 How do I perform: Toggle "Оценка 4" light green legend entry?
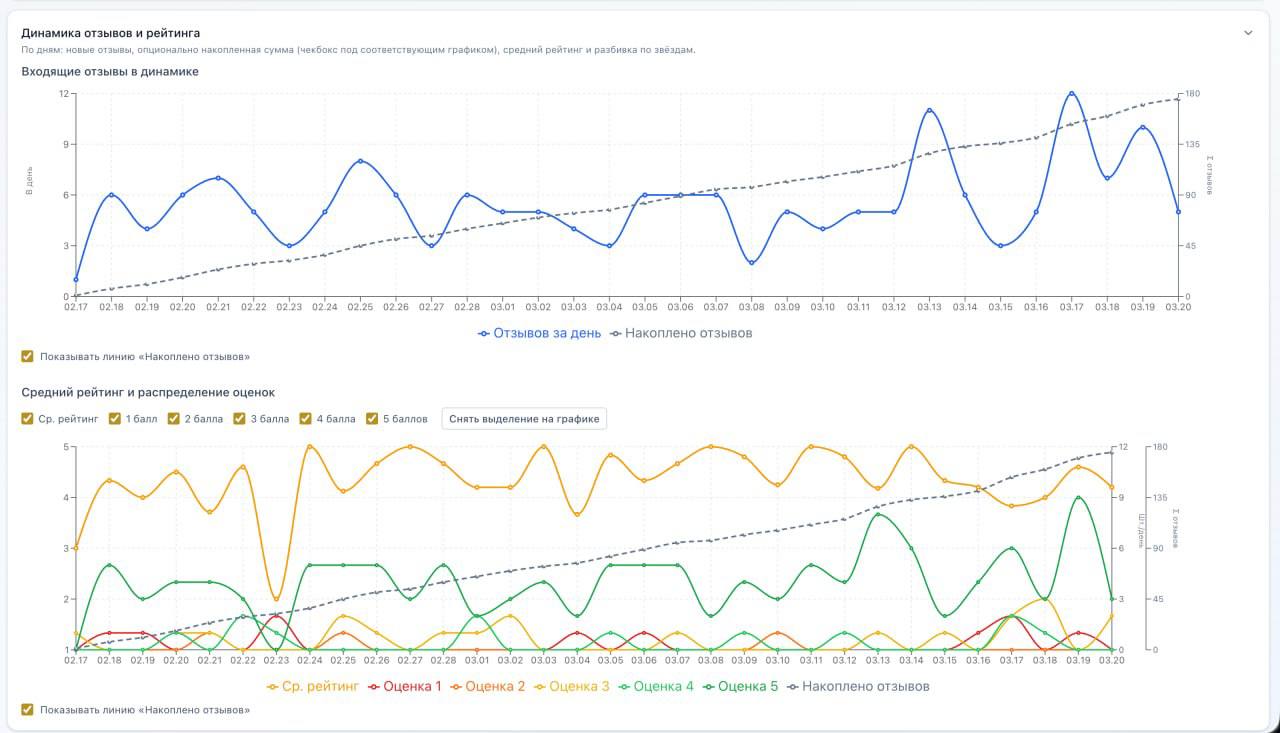coord(658,687)
